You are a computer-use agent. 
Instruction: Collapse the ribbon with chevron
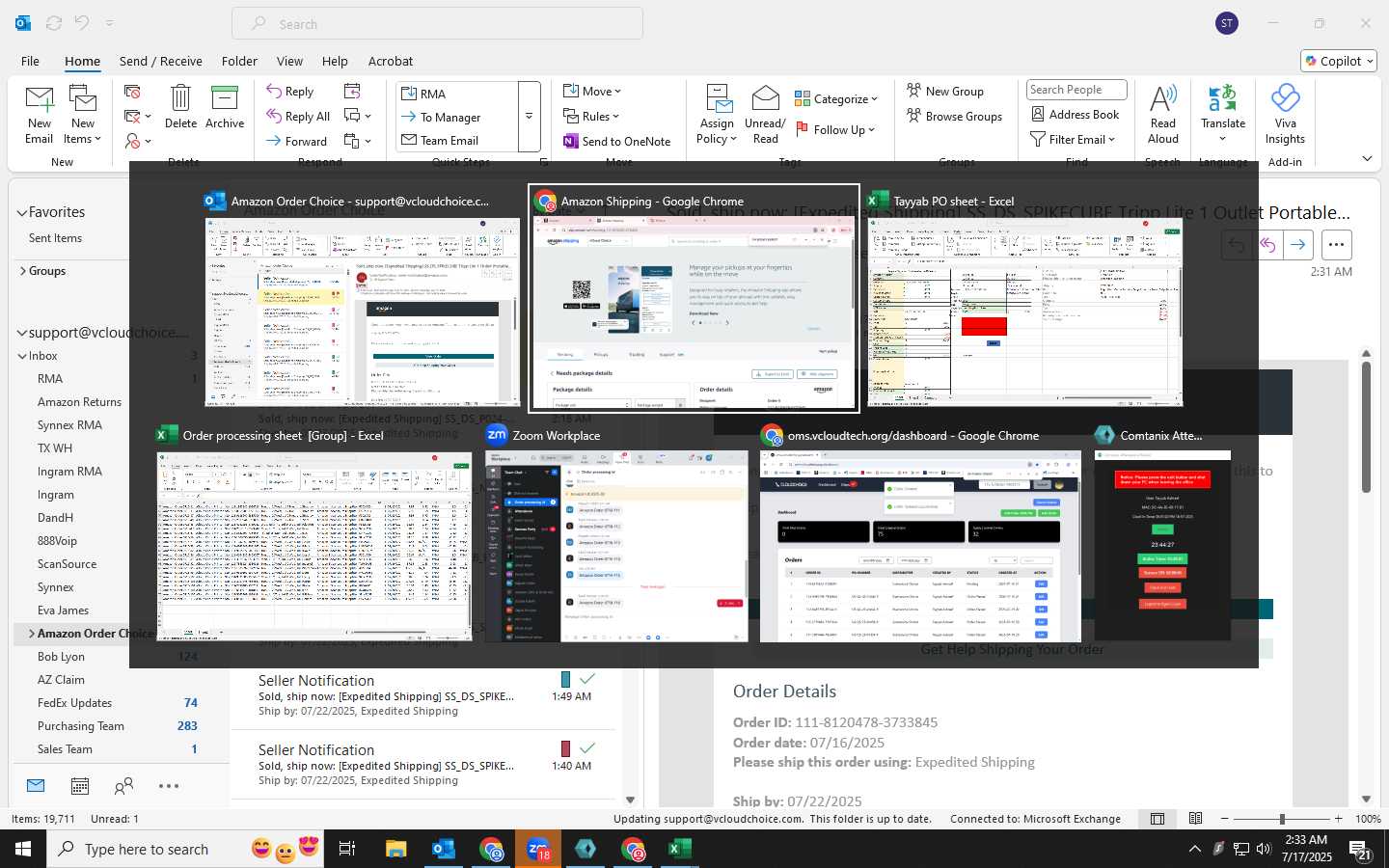pyautogui.click(x=1367, y=158)
